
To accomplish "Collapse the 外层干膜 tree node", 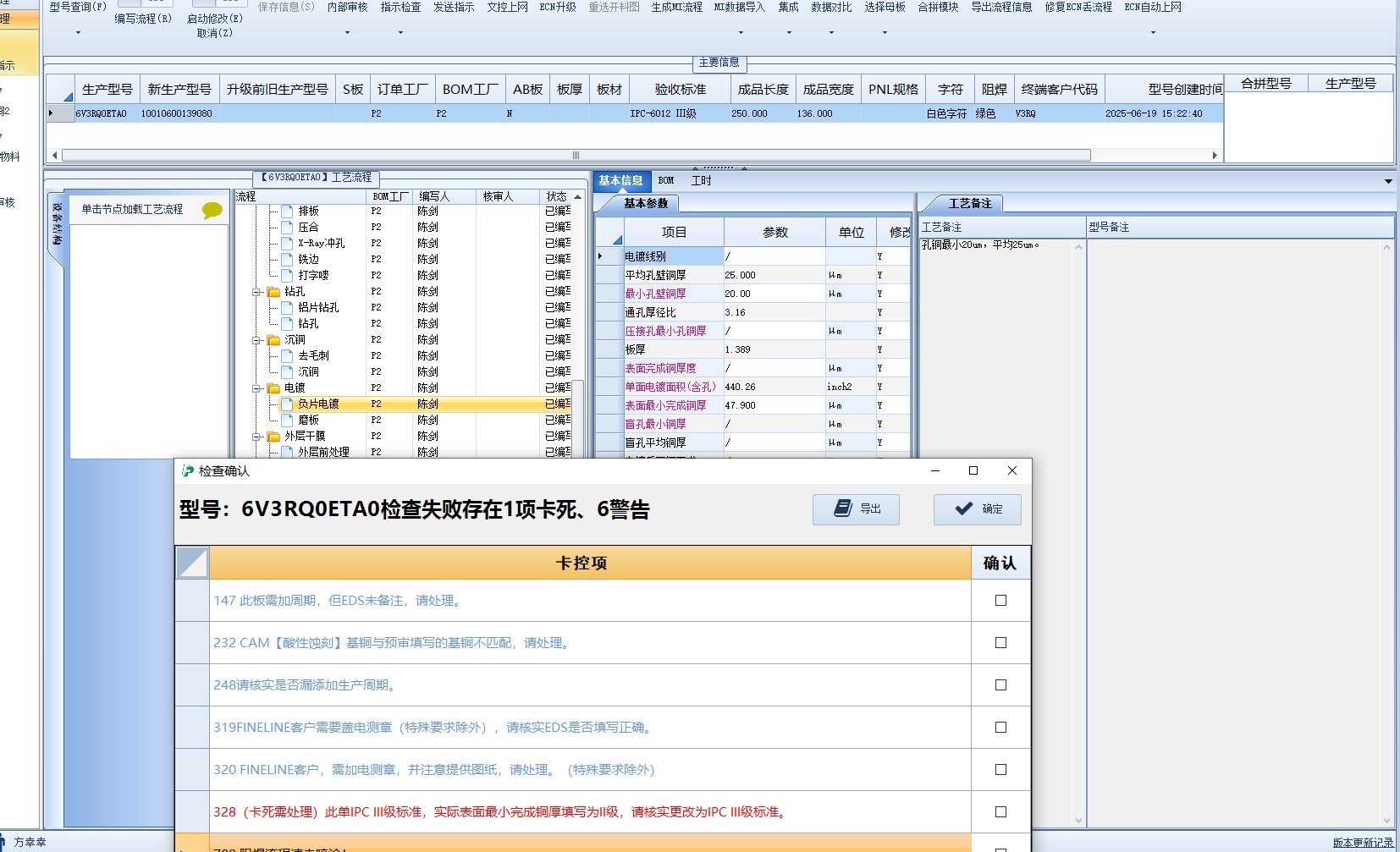I will (x=257, y=437).
